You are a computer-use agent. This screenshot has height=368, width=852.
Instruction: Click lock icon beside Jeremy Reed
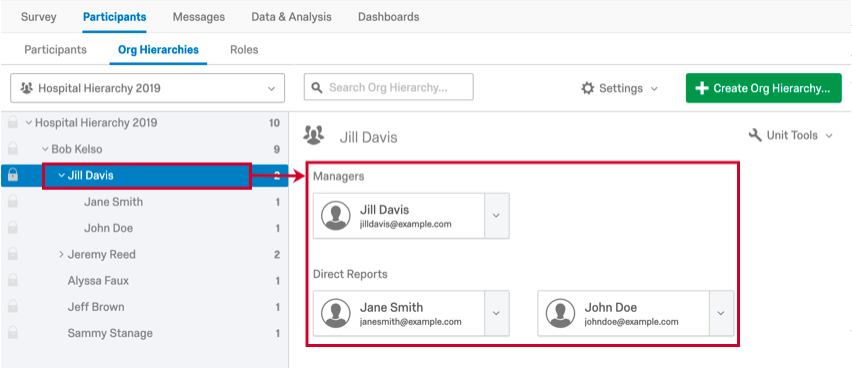point(12,254)
